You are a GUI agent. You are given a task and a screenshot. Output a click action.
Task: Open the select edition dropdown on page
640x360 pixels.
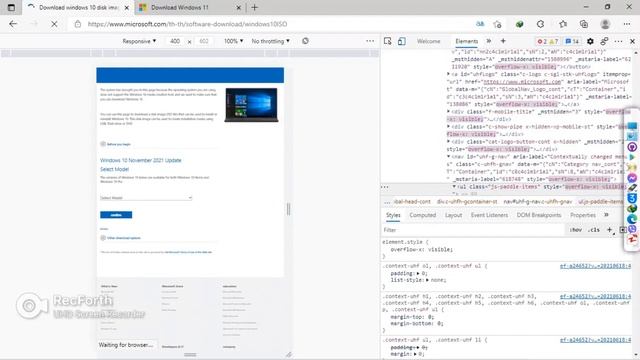click(x=146, y=198)
